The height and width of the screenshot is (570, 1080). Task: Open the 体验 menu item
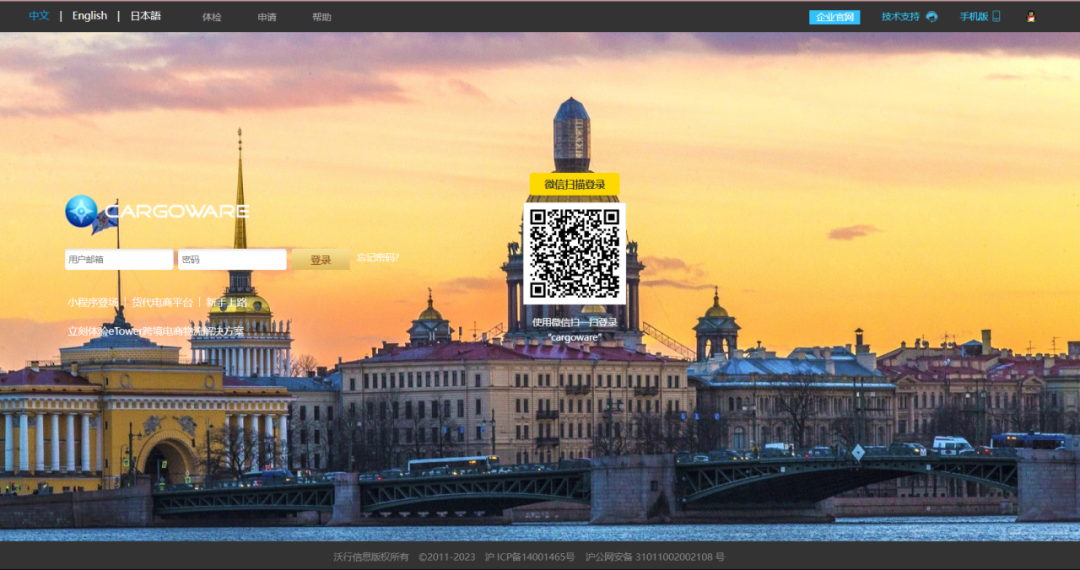point(212,17)
